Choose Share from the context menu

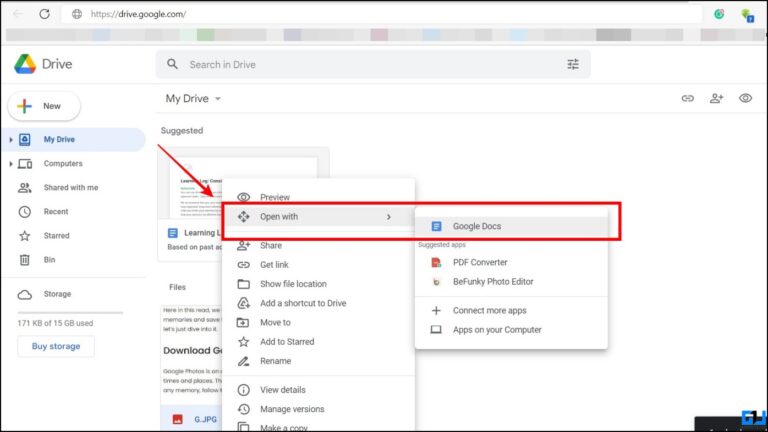click(318, 245)
